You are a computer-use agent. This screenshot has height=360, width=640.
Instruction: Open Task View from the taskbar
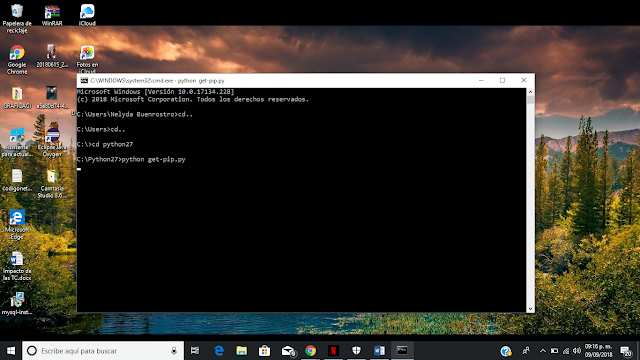click(x=195, y=351)
